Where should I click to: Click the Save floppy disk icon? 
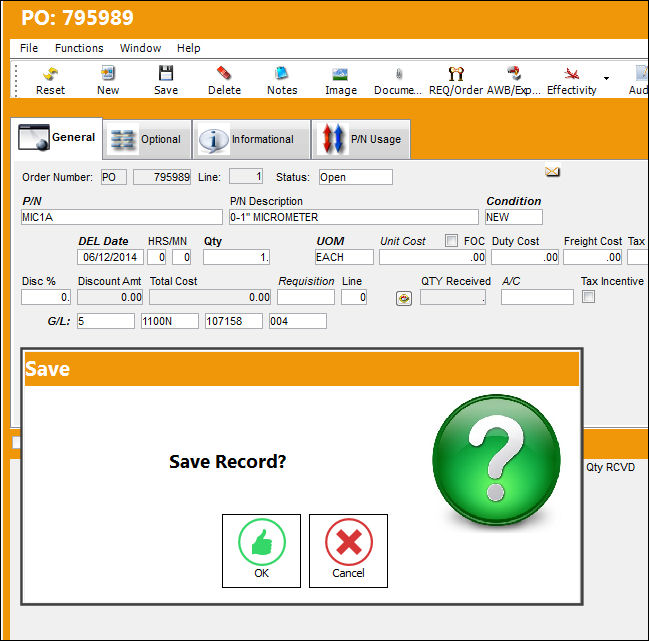(166, 73)
